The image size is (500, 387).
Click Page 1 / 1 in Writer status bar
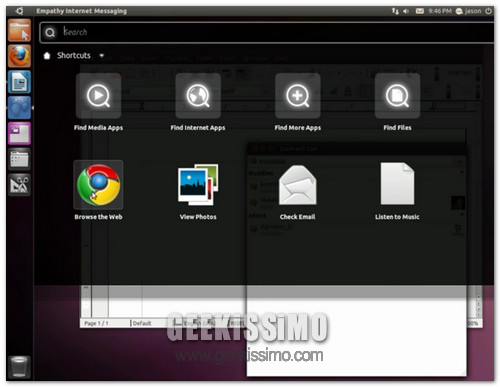click(x=96, y=323)
